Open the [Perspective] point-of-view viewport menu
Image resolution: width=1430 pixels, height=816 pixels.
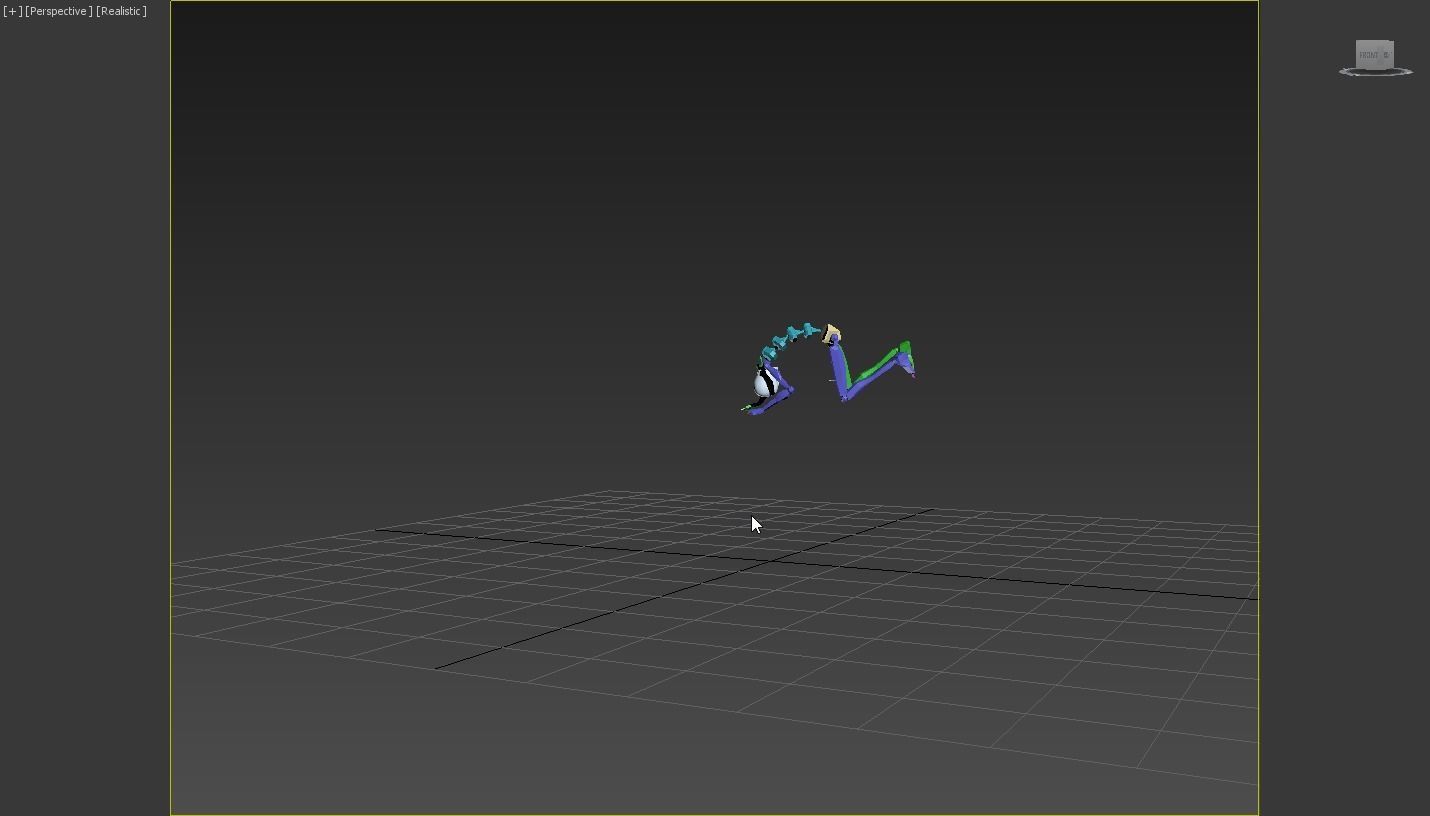tap(59, 11)
